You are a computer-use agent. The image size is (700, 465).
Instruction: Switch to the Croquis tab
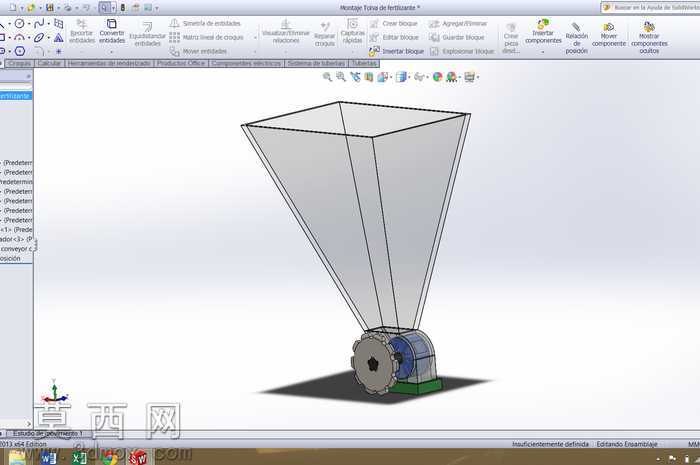point(20,63)
